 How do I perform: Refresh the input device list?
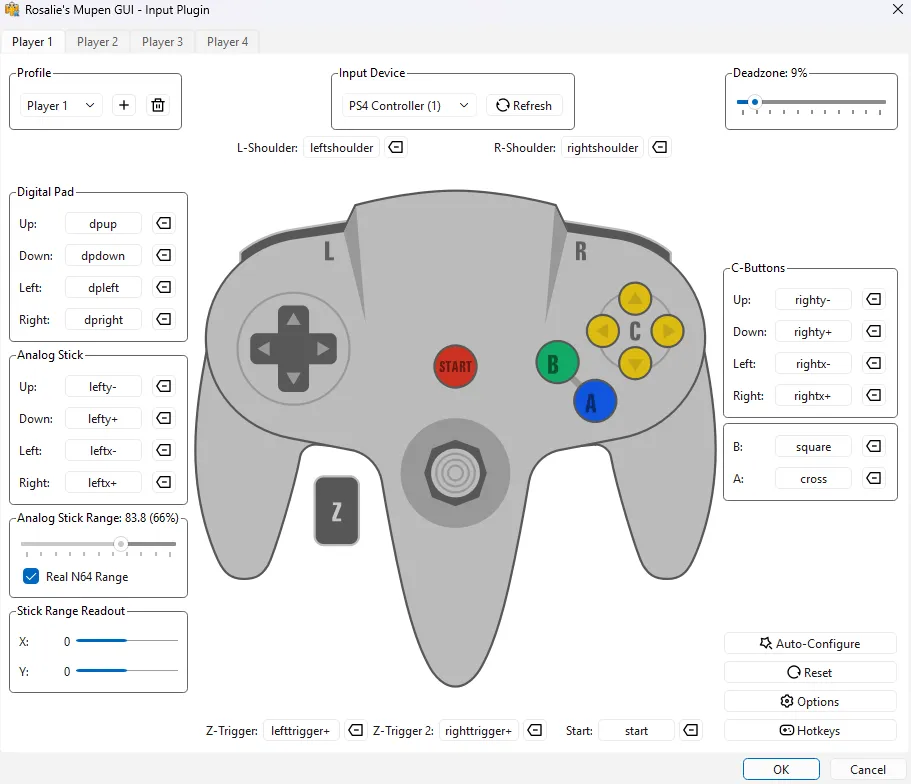click(x=524, y=105)
